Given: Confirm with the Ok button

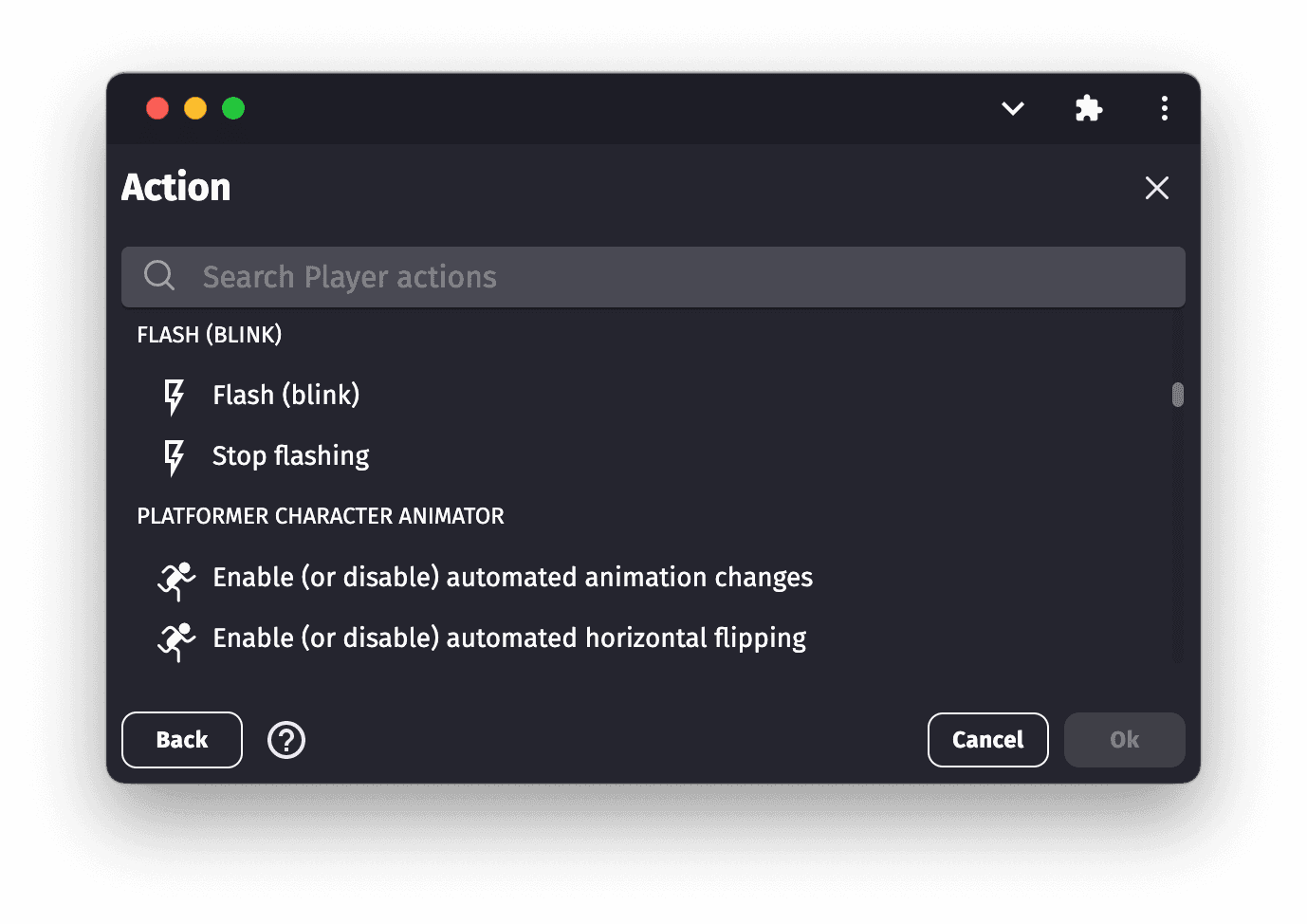Looking at the screenshot, I should 1124,740.
